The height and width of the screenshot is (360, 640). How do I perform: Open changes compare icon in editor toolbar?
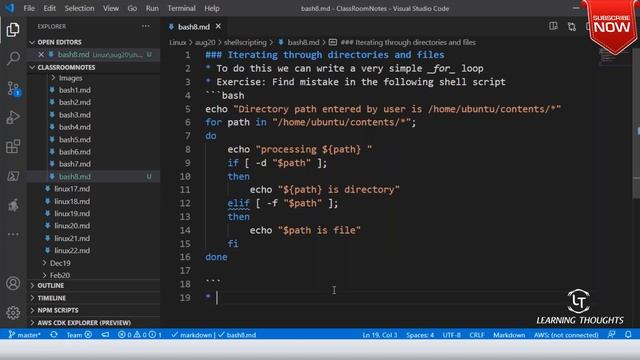(x=571, y=27)
